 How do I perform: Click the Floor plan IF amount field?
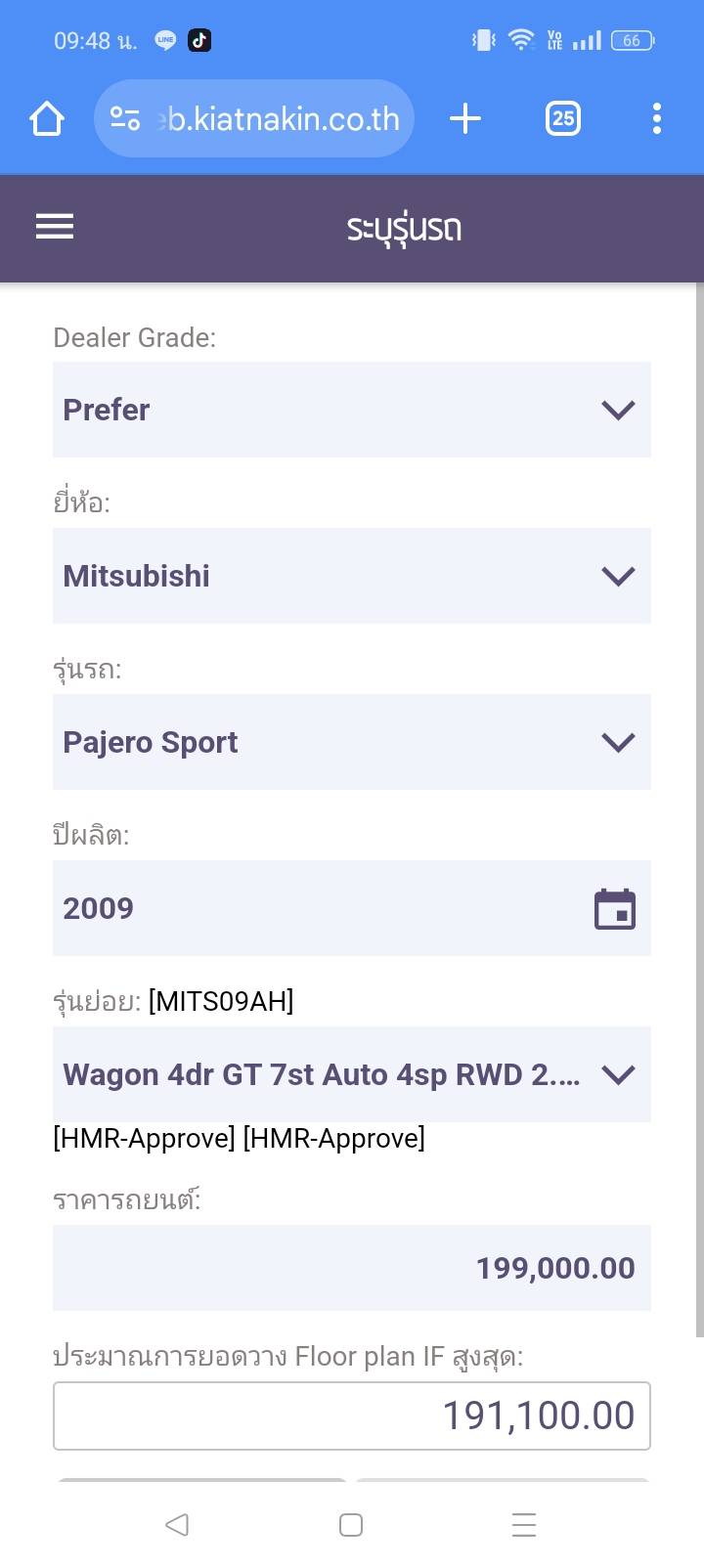coord(351,1416)
